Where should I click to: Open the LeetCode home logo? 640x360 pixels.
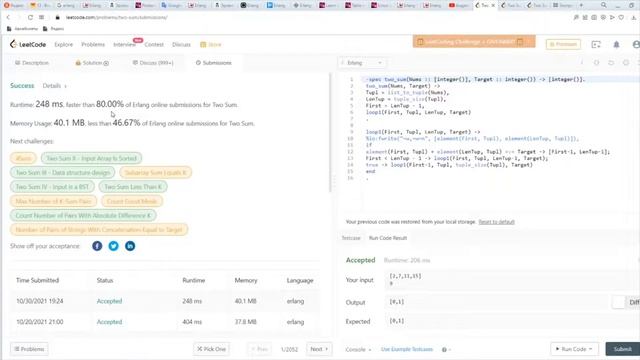pos(28,44)
